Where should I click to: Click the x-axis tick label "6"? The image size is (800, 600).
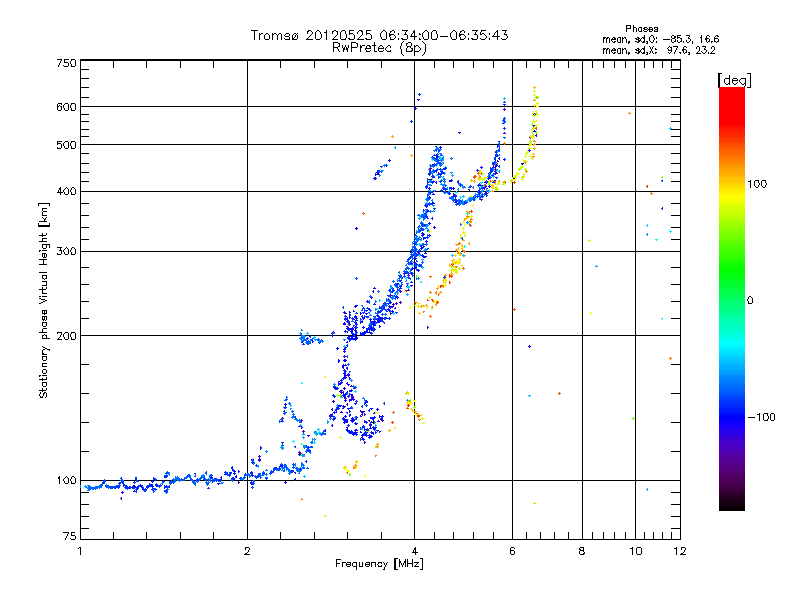pyautogui.click(x=513, y=551)
